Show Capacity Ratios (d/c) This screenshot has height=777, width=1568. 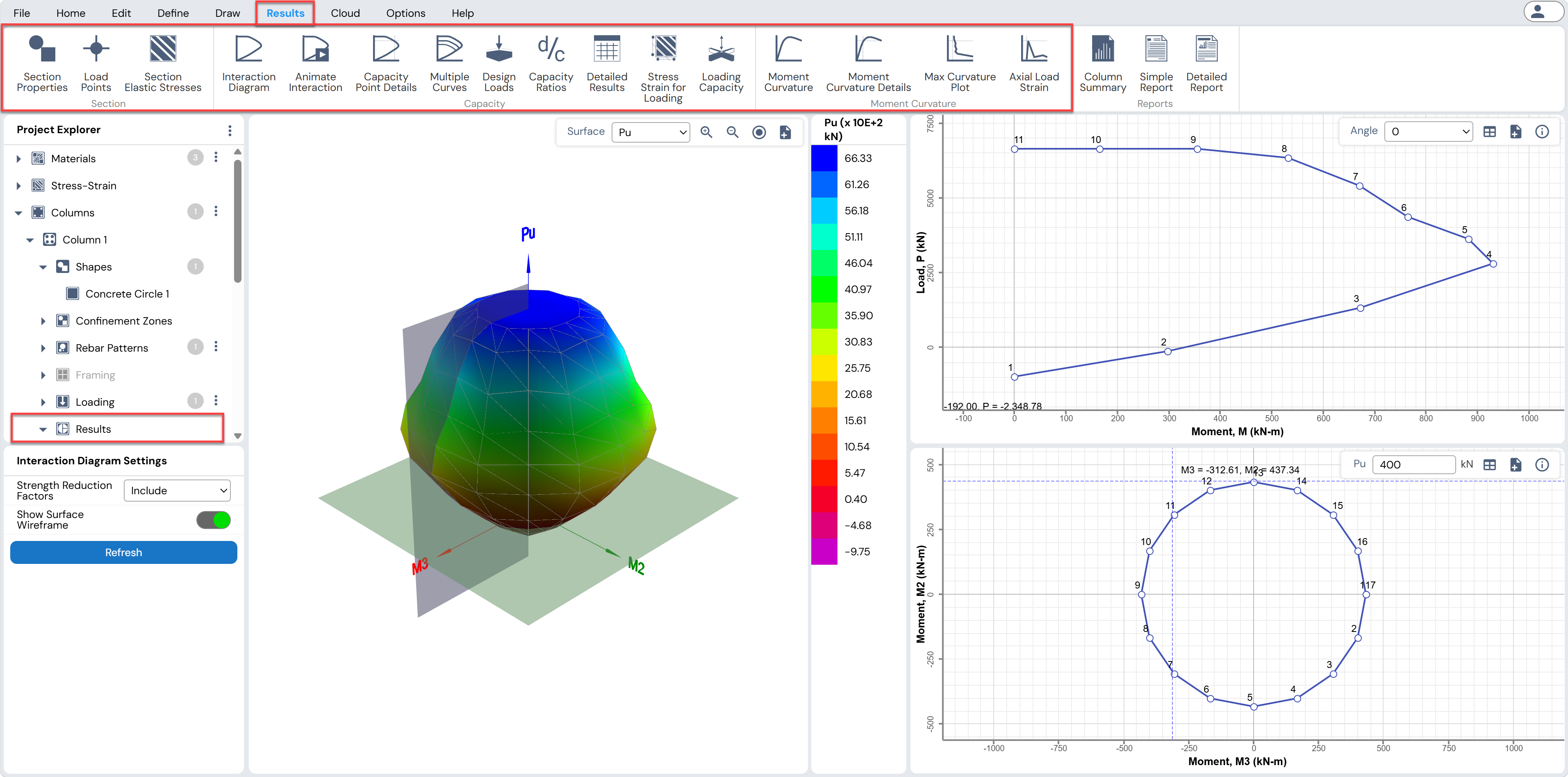click(551, 63)
